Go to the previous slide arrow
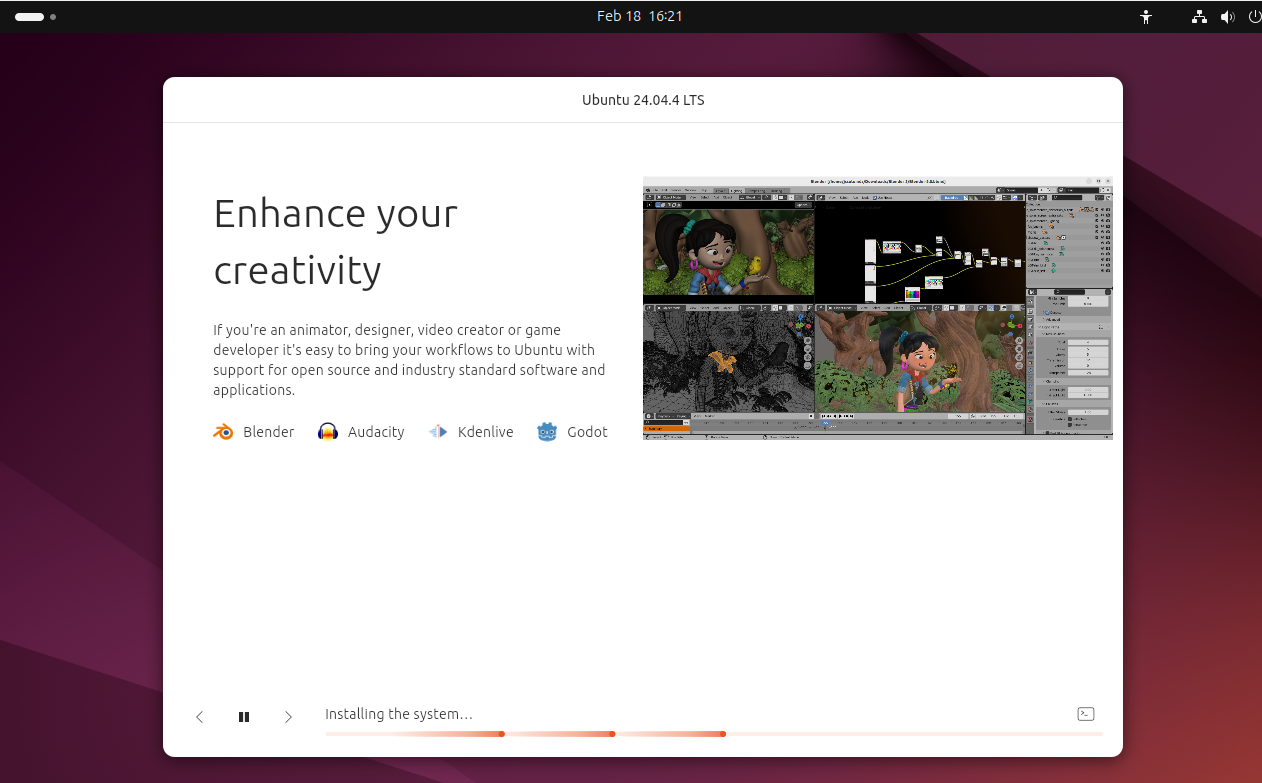This screenshot has height=783, width=1262. (x=200, y=717)
